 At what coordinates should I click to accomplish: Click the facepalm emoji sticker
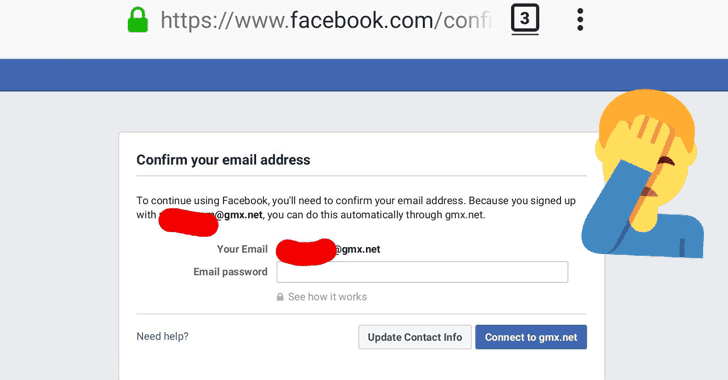tap(643, 173)
